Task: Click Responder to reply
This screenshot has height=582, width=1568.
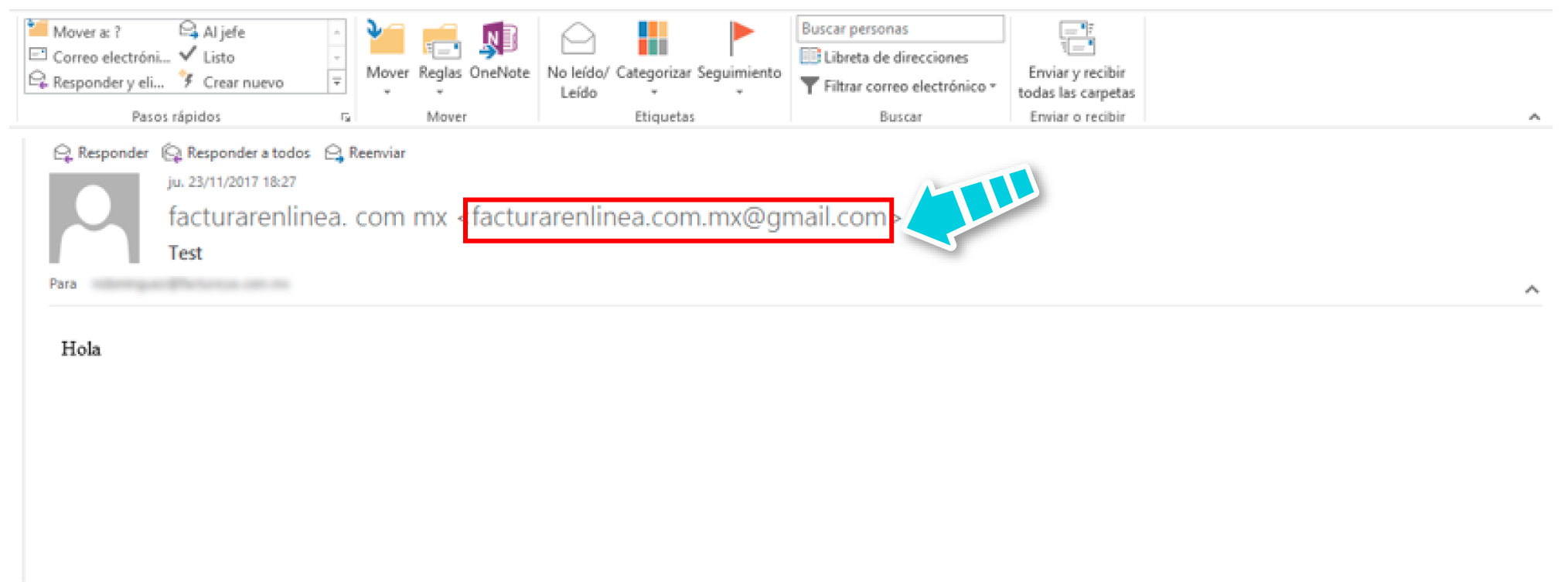Action: tap(101, 153)
